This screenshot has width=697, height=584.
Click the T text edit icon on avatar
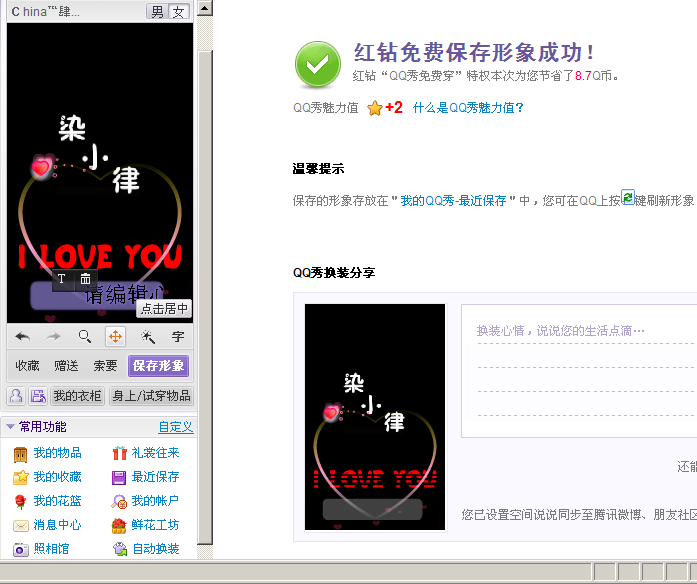click(62, 279)
